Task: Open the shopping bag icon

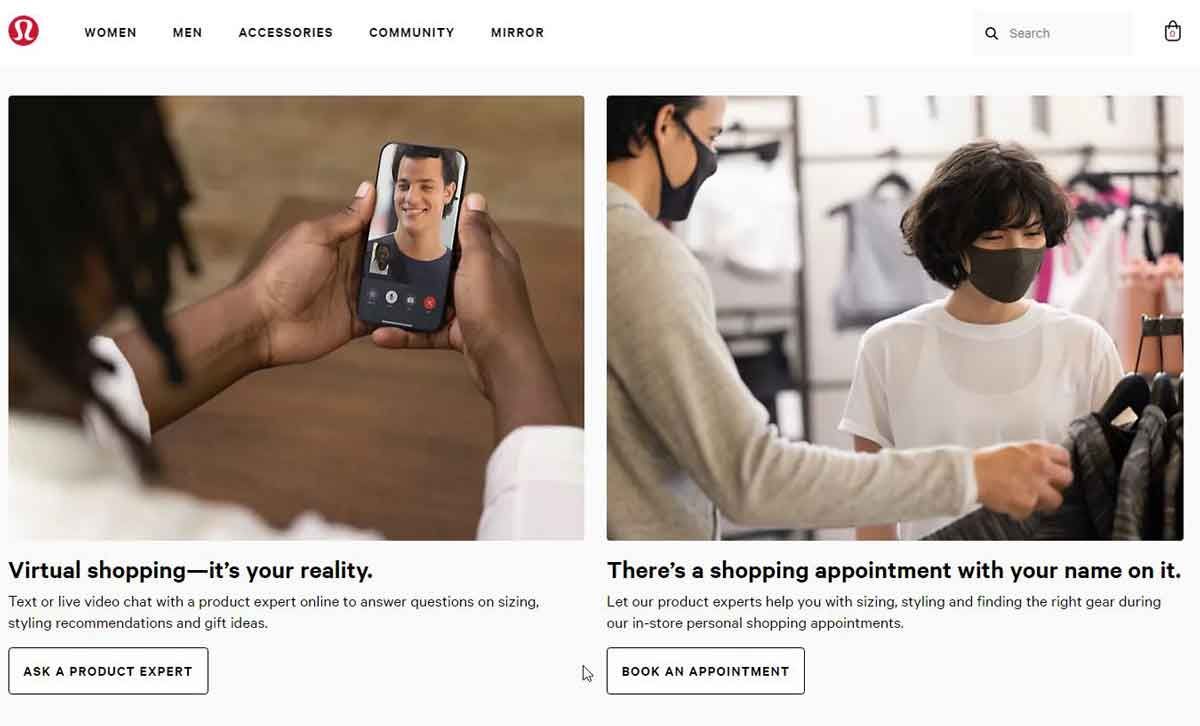Action: point(1172,32)
